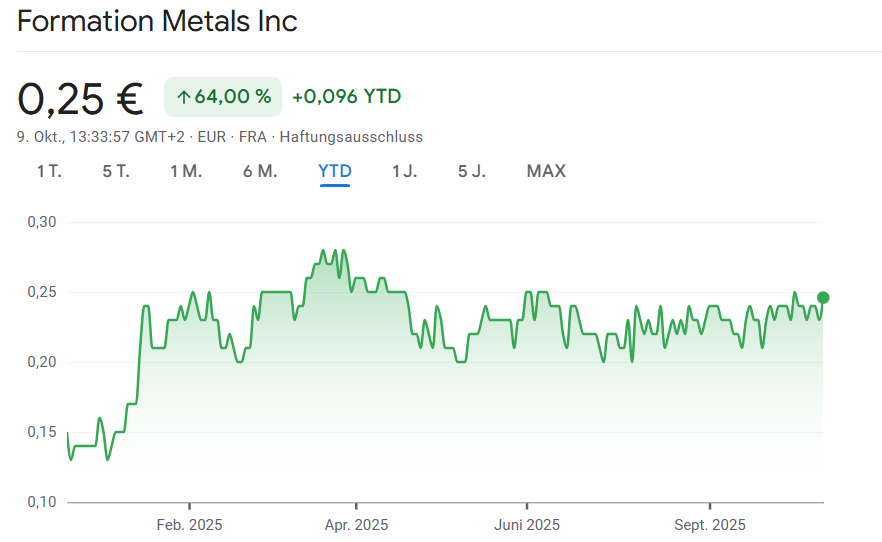
Task: Open the 1 J. chart range
Action: click(404, 171)
